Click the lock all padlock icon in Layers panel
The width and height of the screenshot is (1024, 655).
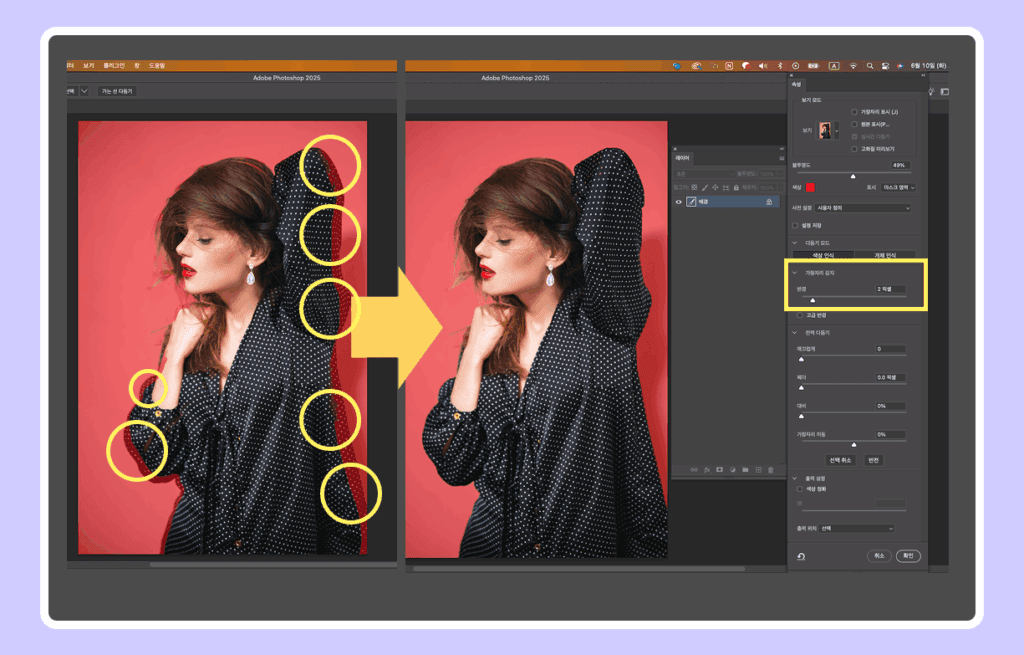(x=736, y=187)
